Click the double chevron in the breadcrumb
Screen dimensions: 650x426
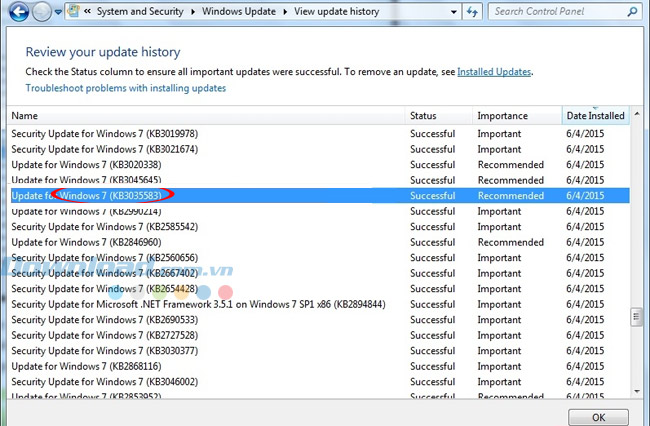coord(87,12)
